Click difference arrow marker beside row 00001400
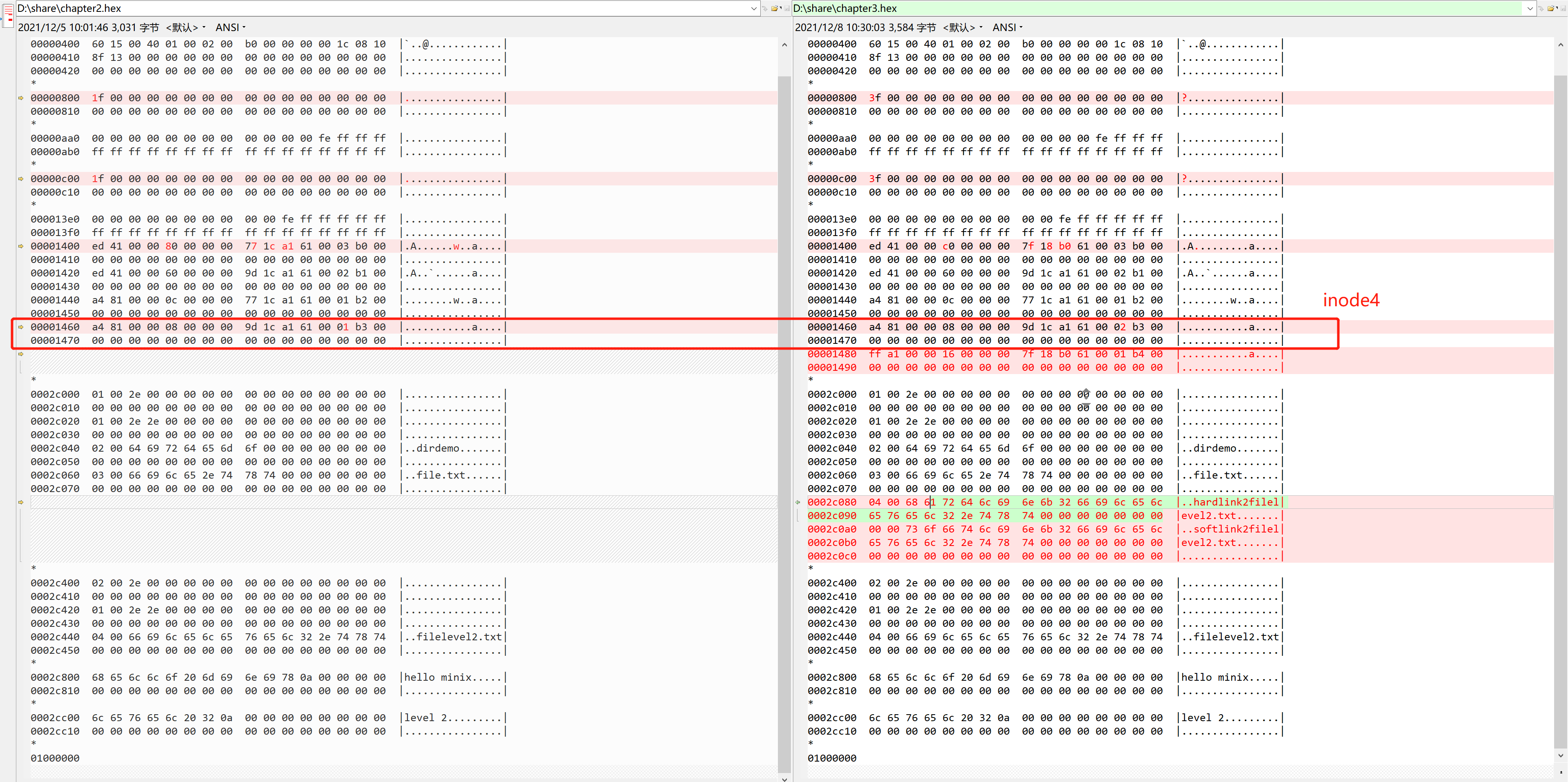 21,247
